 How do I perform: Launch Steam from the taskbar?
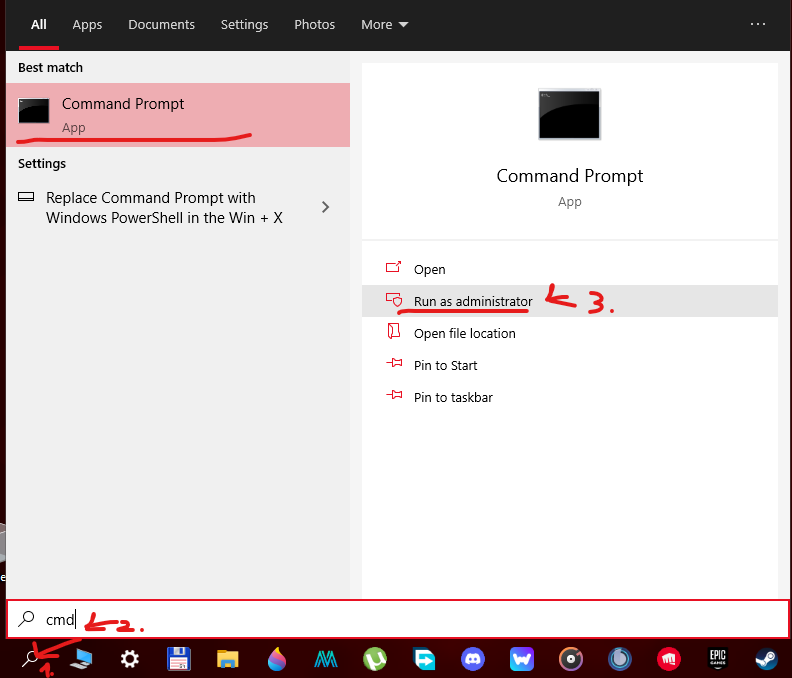[767, 659]
